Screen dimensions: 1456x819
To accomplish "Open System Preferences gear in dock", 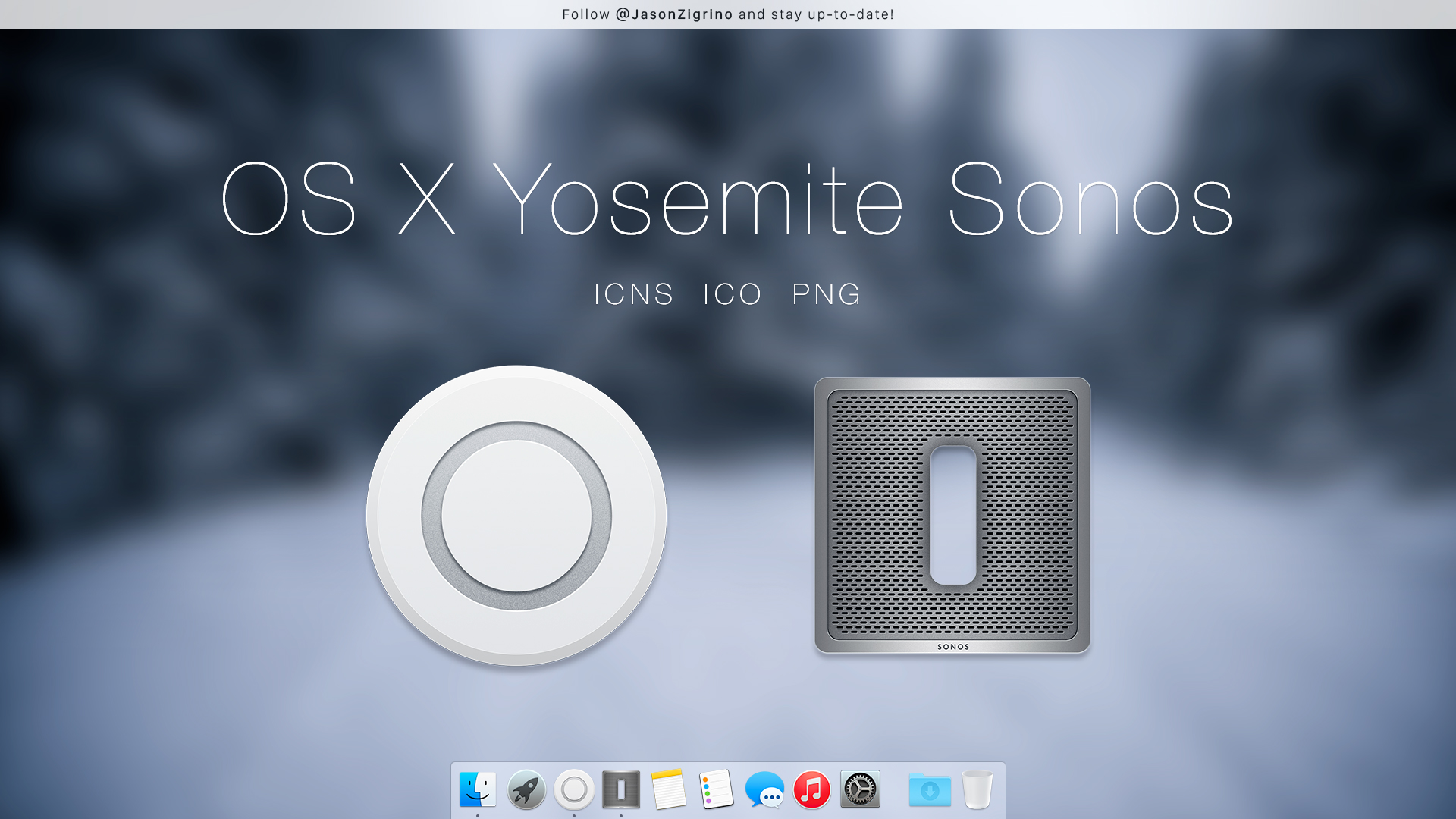I will (x=860, y=789).
